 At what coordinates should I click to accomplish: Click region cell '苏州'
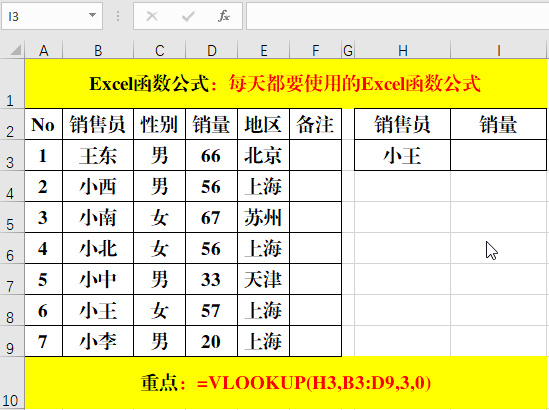[264, 217]
